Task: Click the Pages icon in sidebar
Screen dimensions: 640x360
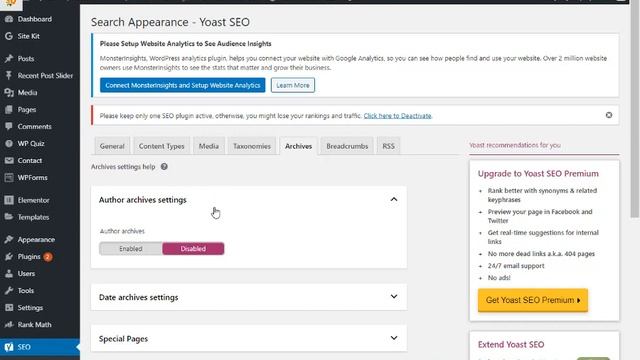Action: pyautogui.click(x=9, y=110)
